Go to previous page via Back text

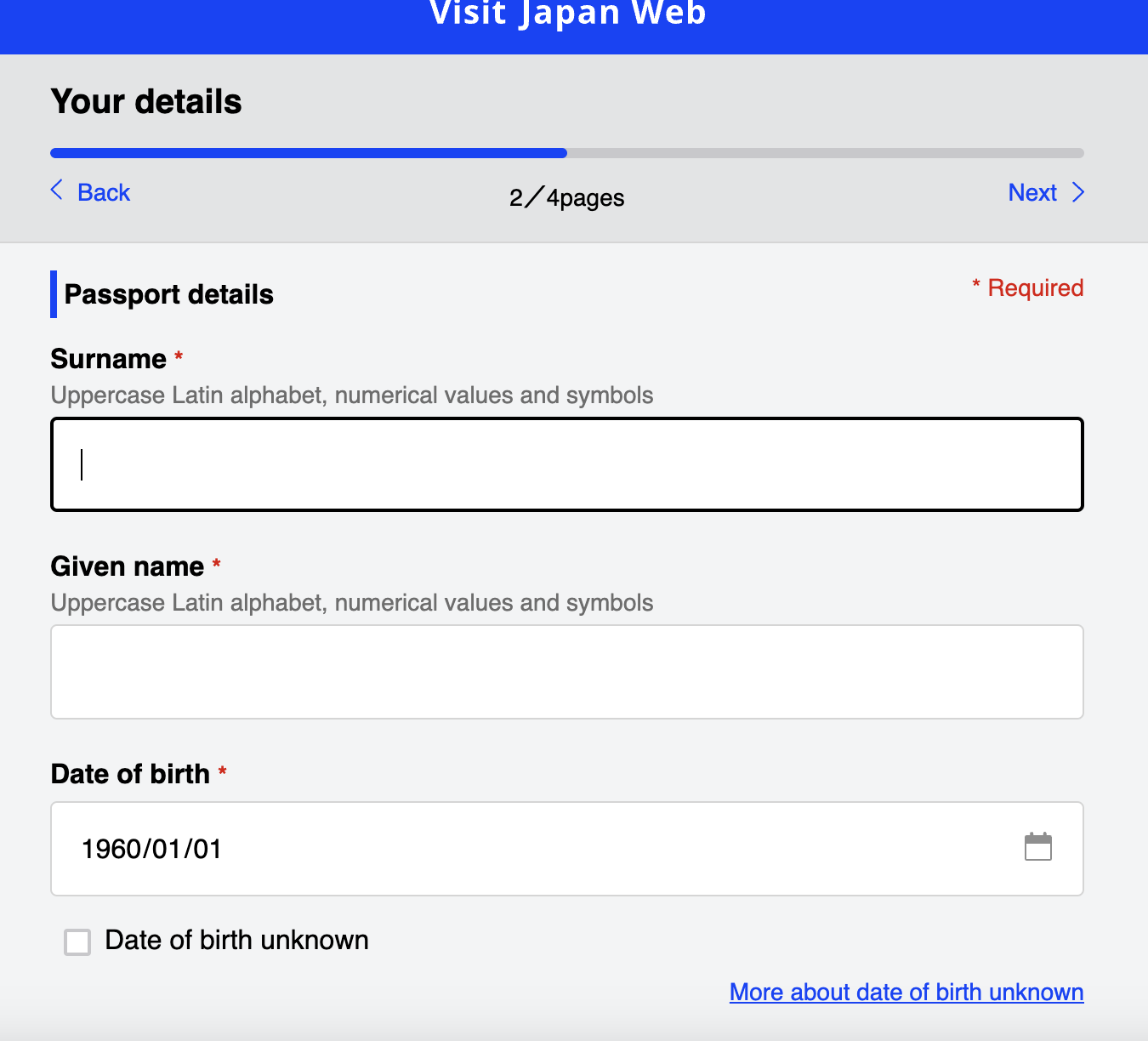tap(104, 193)
